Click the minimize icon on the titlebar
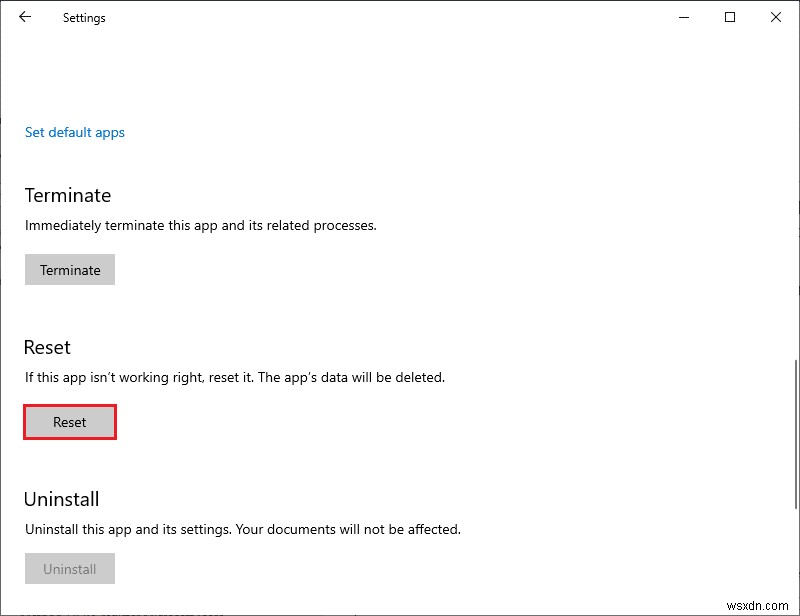This screenshot has width=800, height=616. point(683,17)
